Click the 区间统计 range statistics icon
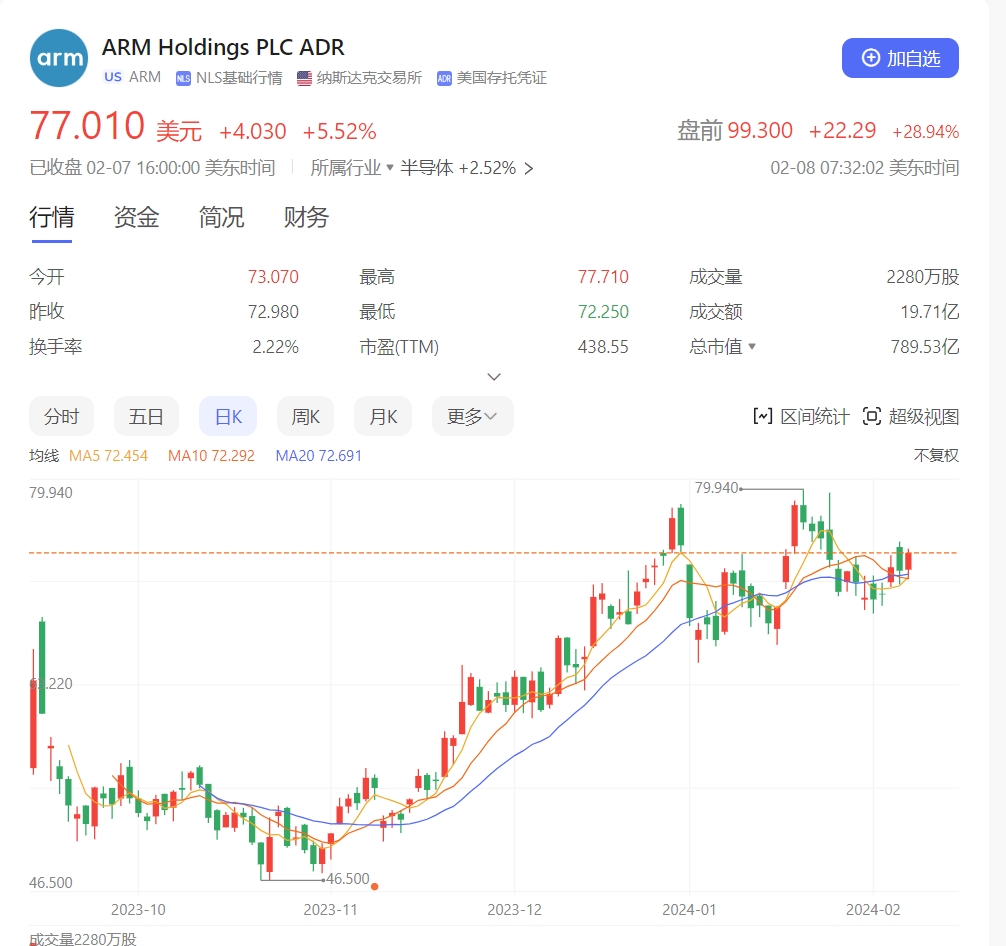The height and width of the screenshot is (946, 1006). click(763, 417)
